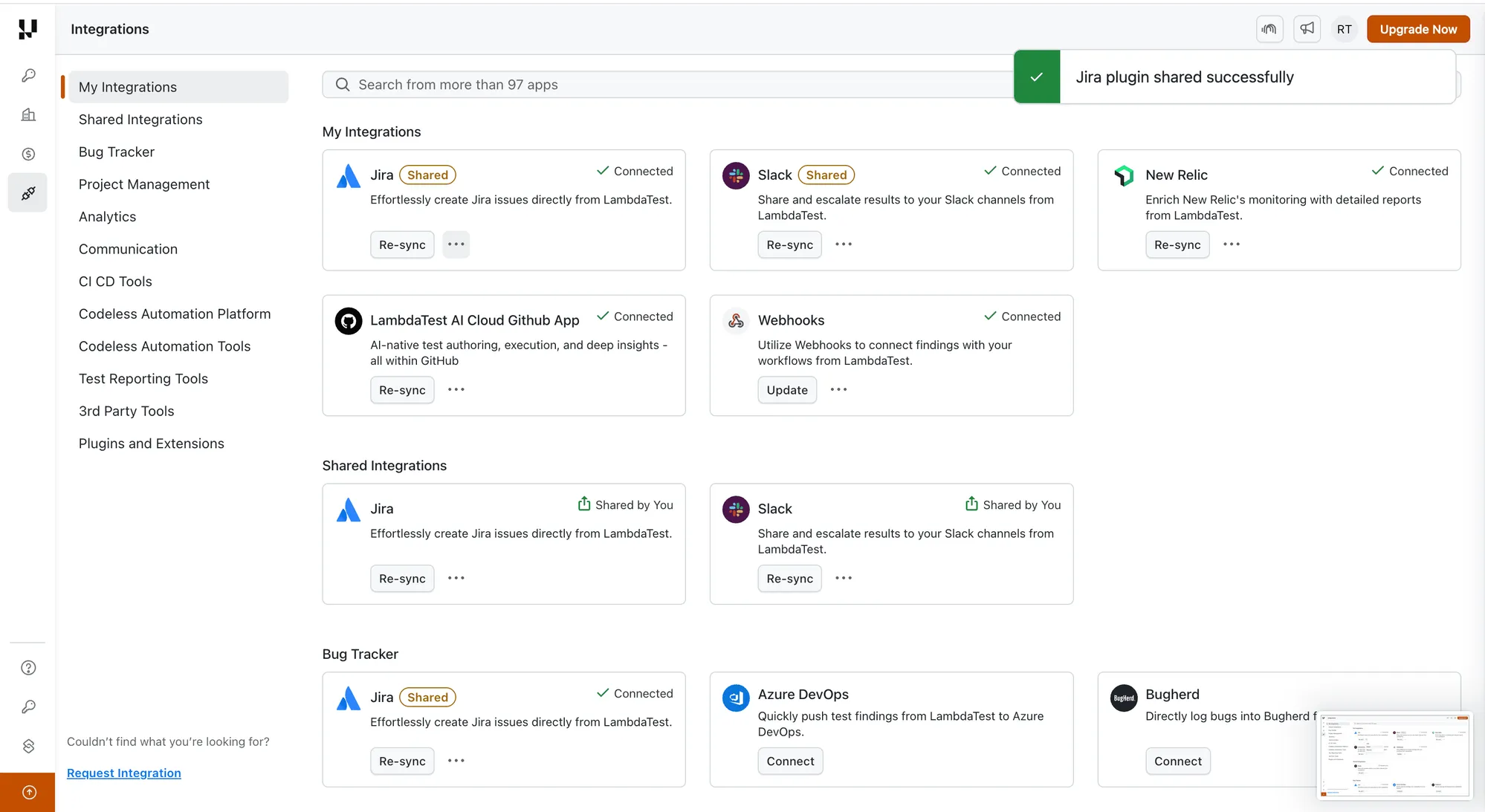Open more options on New Relic card
Image resolution: width=1485 pixels, height=812 pixels.
[1232, 244]
